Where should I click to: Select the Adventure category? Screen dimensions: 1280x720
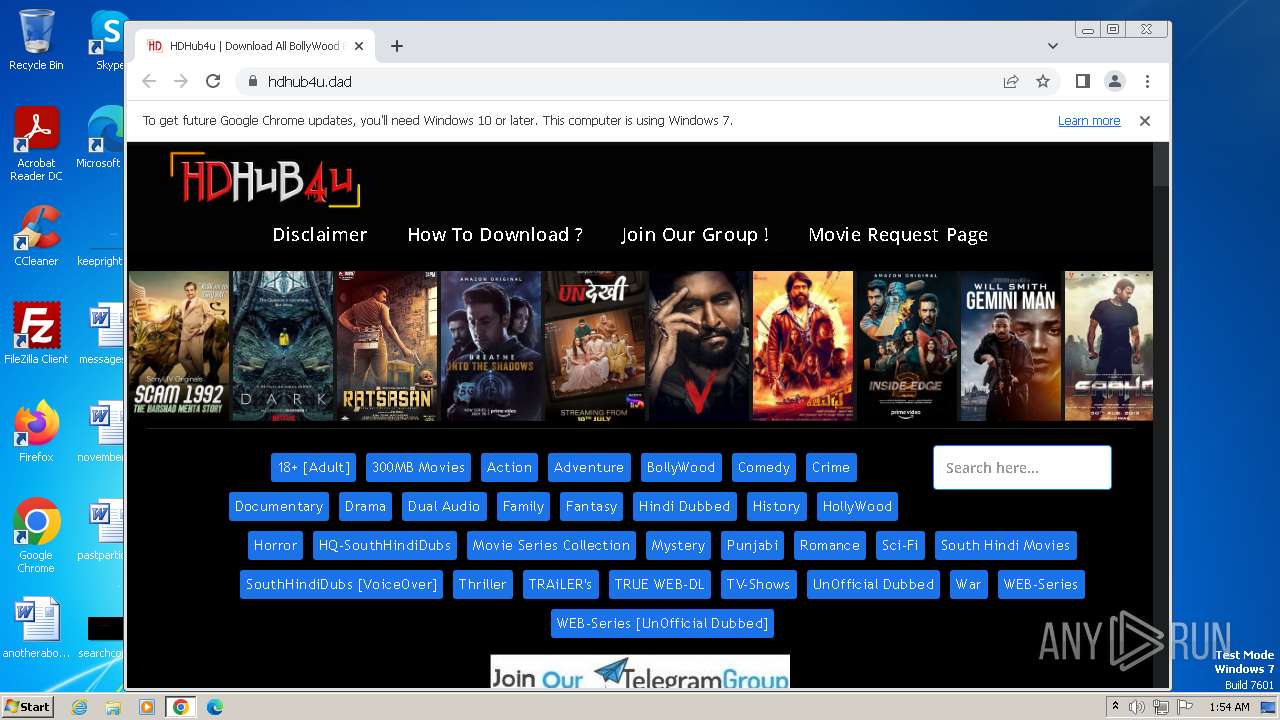589,467
